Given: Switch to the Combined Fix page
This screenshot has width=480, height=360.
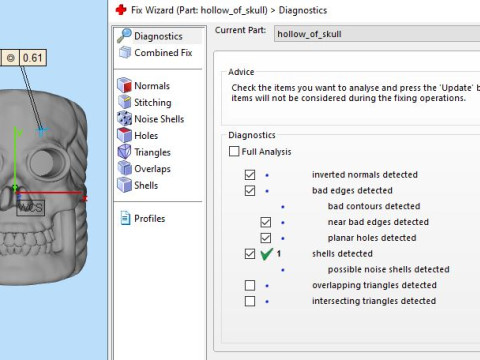Looking at the screenshot, I should [x=163, y=53].
